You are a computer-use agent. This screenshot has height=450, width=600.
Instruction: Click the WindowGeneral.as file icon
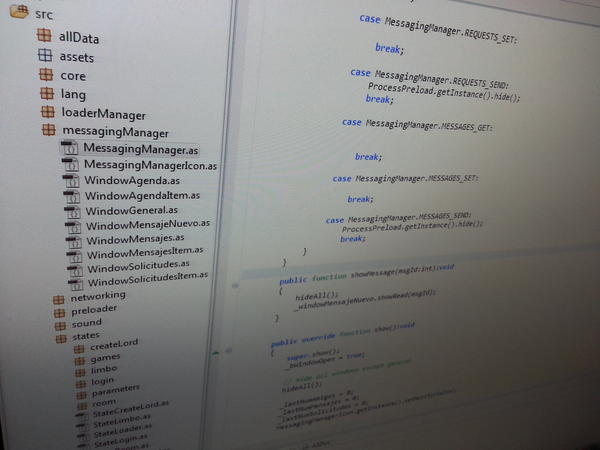tap(73, 211)
